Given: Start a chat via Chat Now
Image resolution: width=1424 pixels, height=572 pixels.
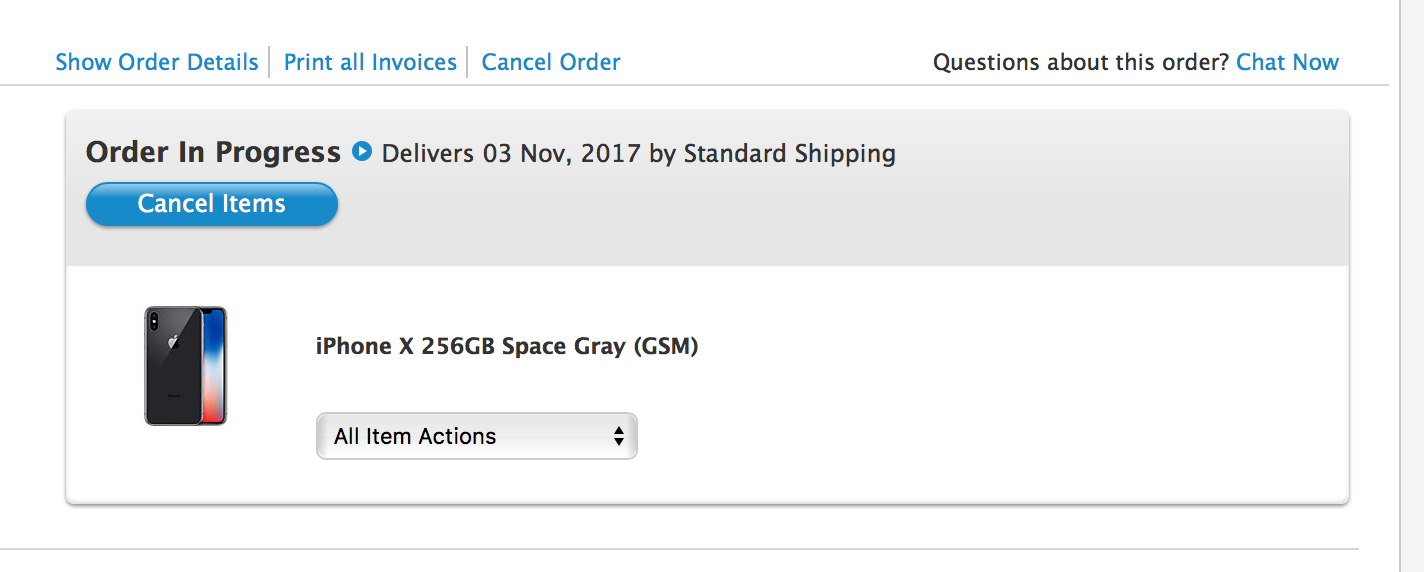Looking at the screenshot, I should pyautogui.click(x=1287, y=62).
